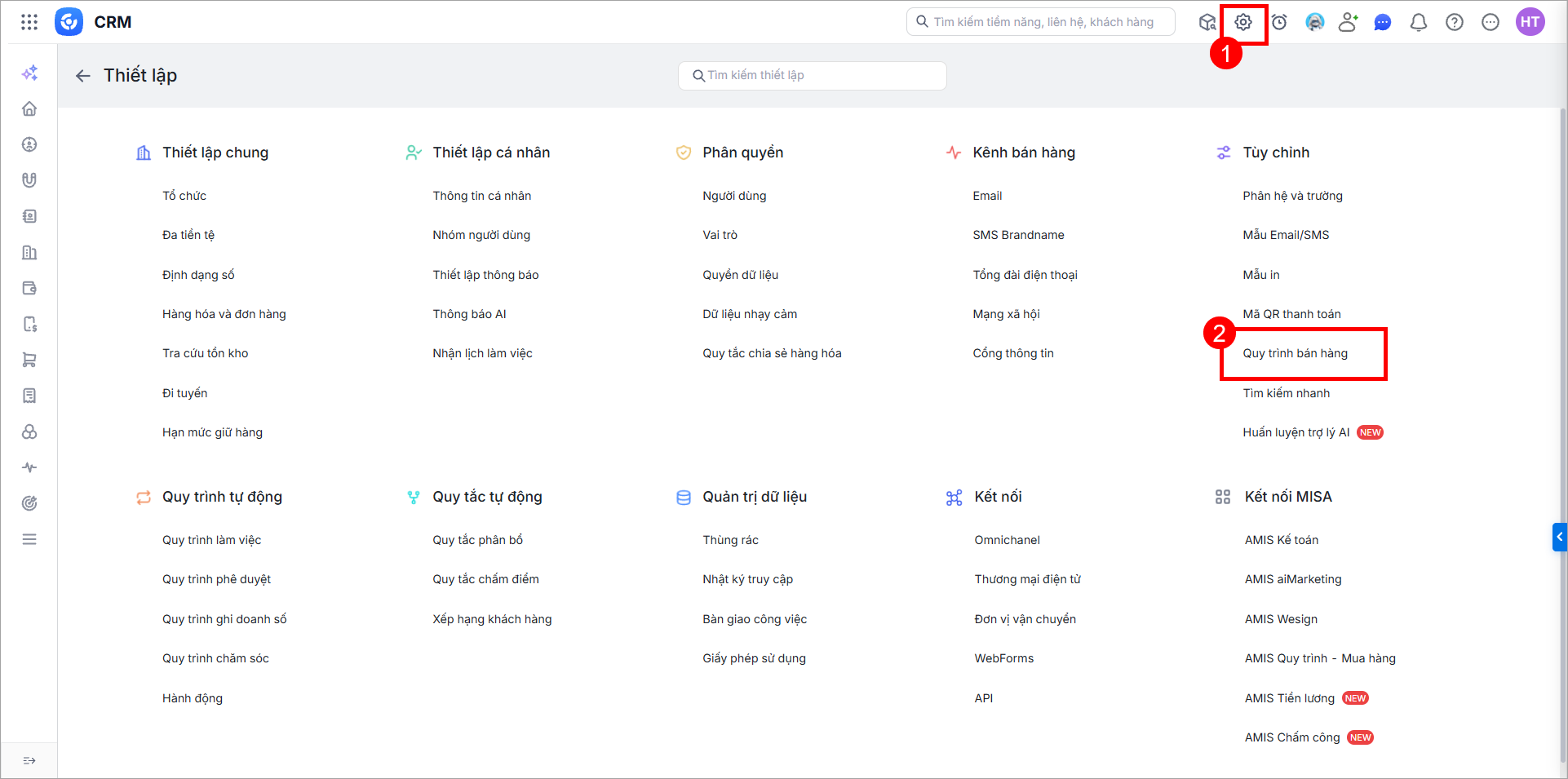This screenshot has height=779, width=1568.
Task: Open Nhật ký truy cập
Action: (x=747, y=579)
